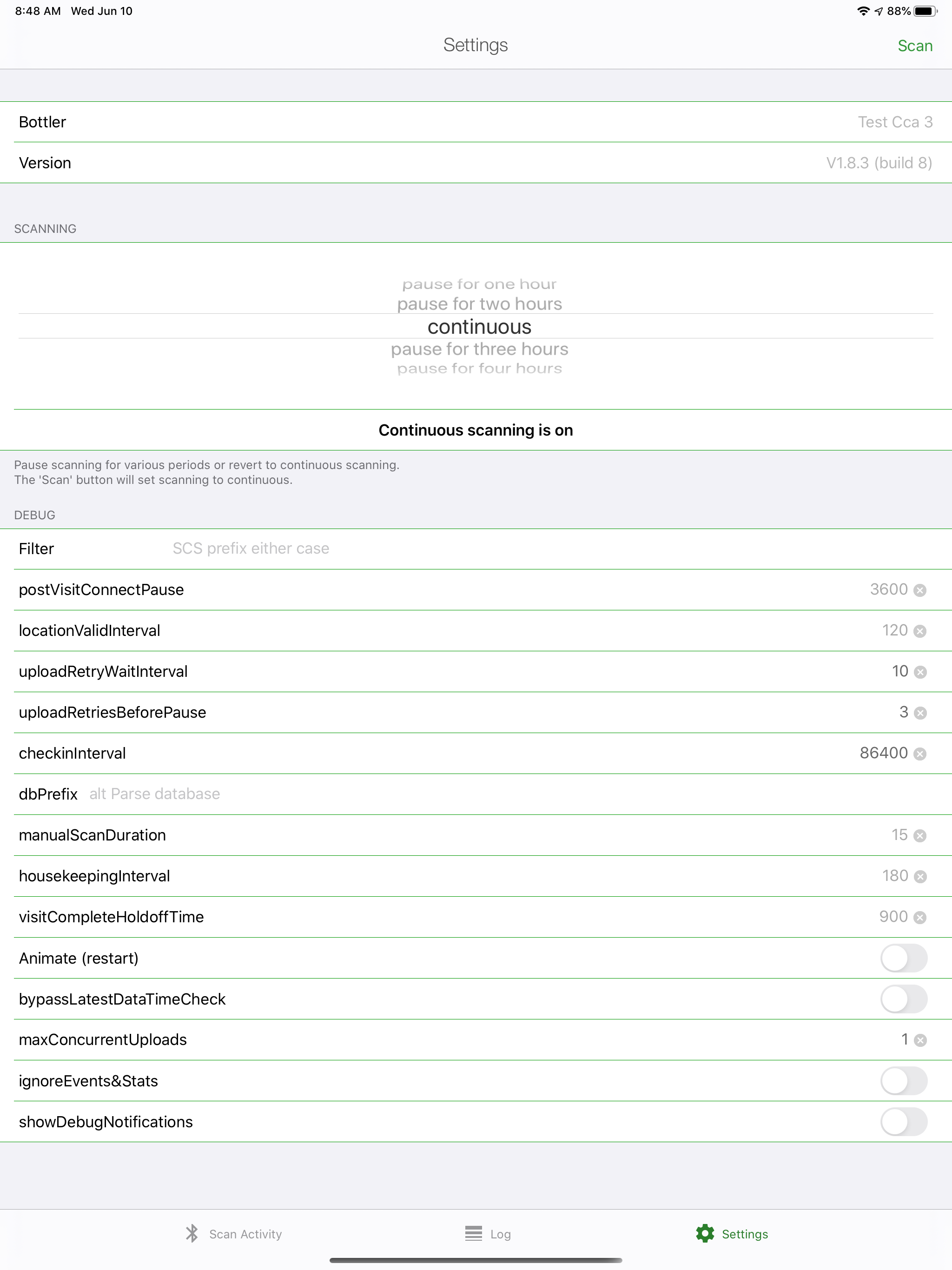The image size is (952, 1270).
Task: Clear the maxConcurrentUploads value
Action: 920,1040
